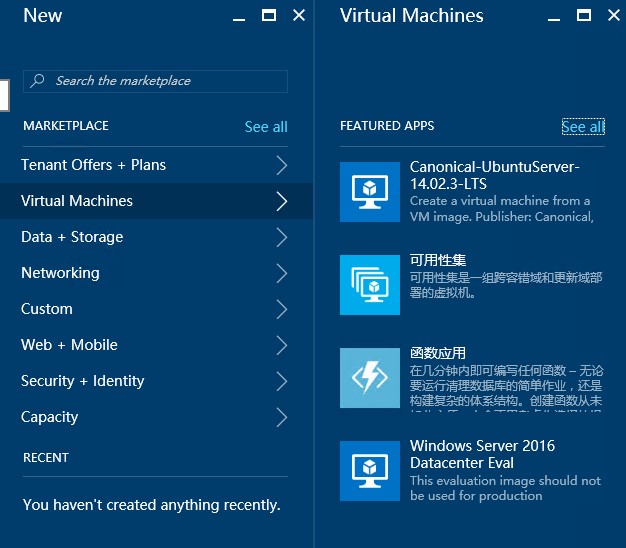Expand the Custom category chevron
The height and width of the screenshot is (548, 626).
pos(282,309)
